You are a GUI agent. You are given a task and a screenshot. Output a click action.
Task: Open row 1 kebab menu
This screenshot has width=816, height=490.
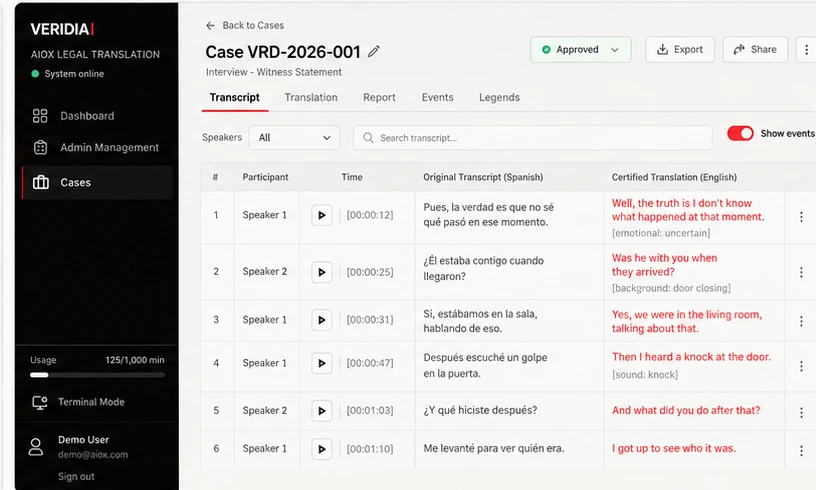801,217
